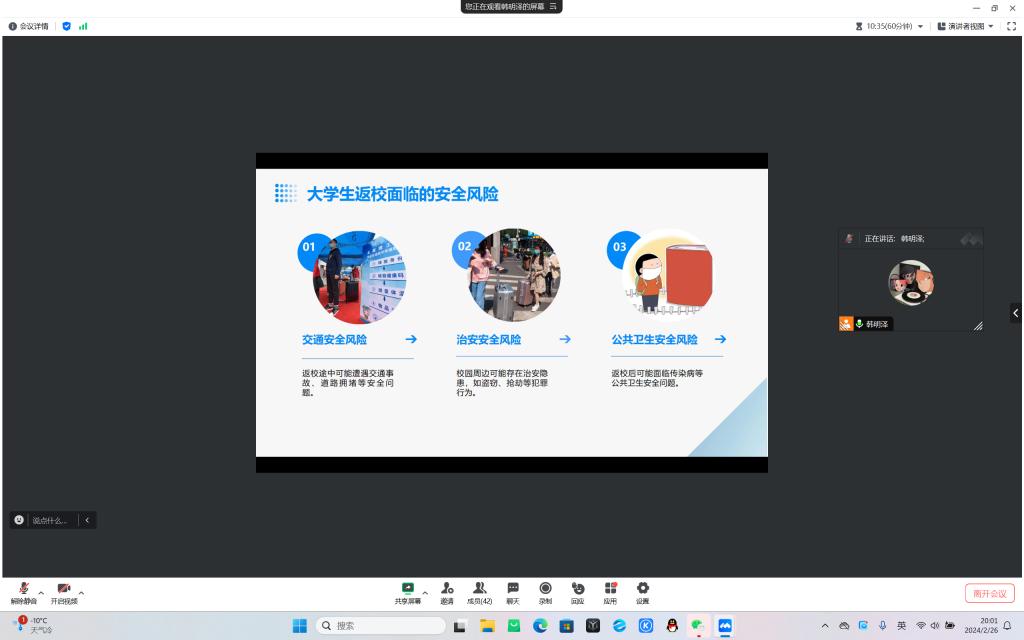
Task: Expand the 演讲者视图 view dropdown
Action: (966, 26)
